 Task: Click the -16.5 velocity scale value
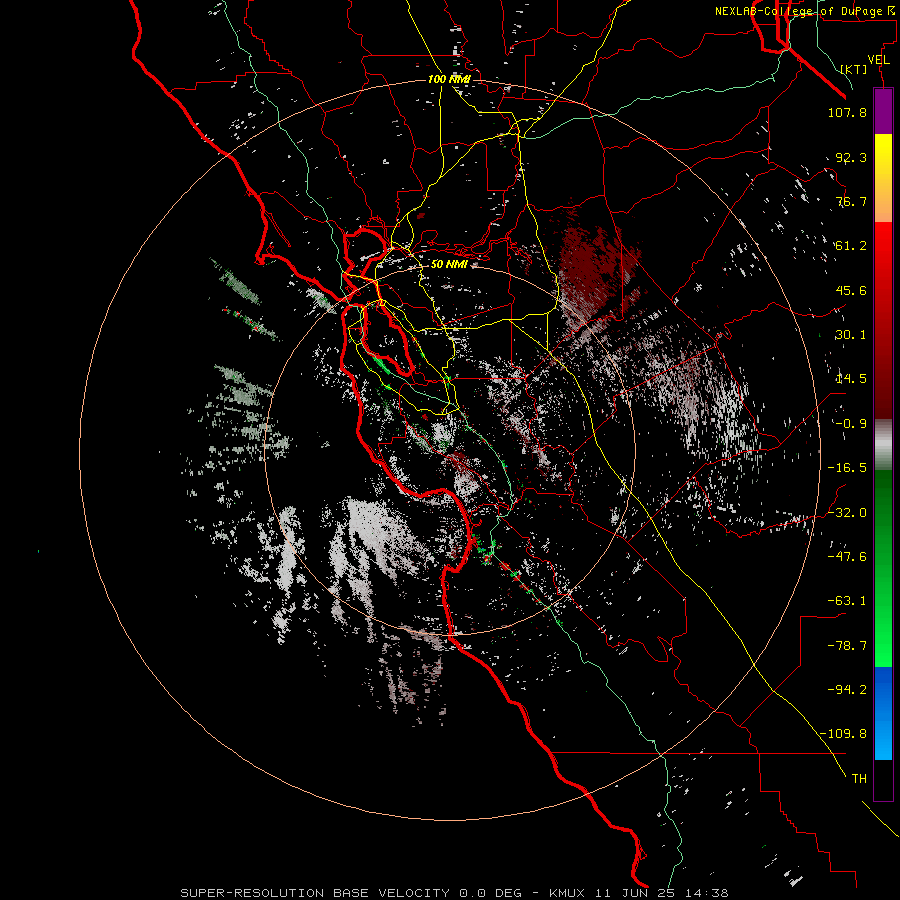tap(847, 468)
